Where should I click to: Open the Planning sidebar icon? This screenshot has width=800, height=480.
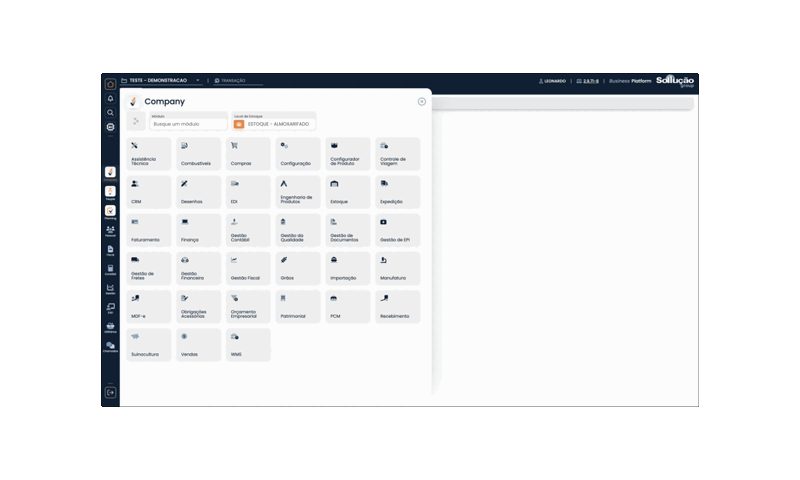[110, 211]
